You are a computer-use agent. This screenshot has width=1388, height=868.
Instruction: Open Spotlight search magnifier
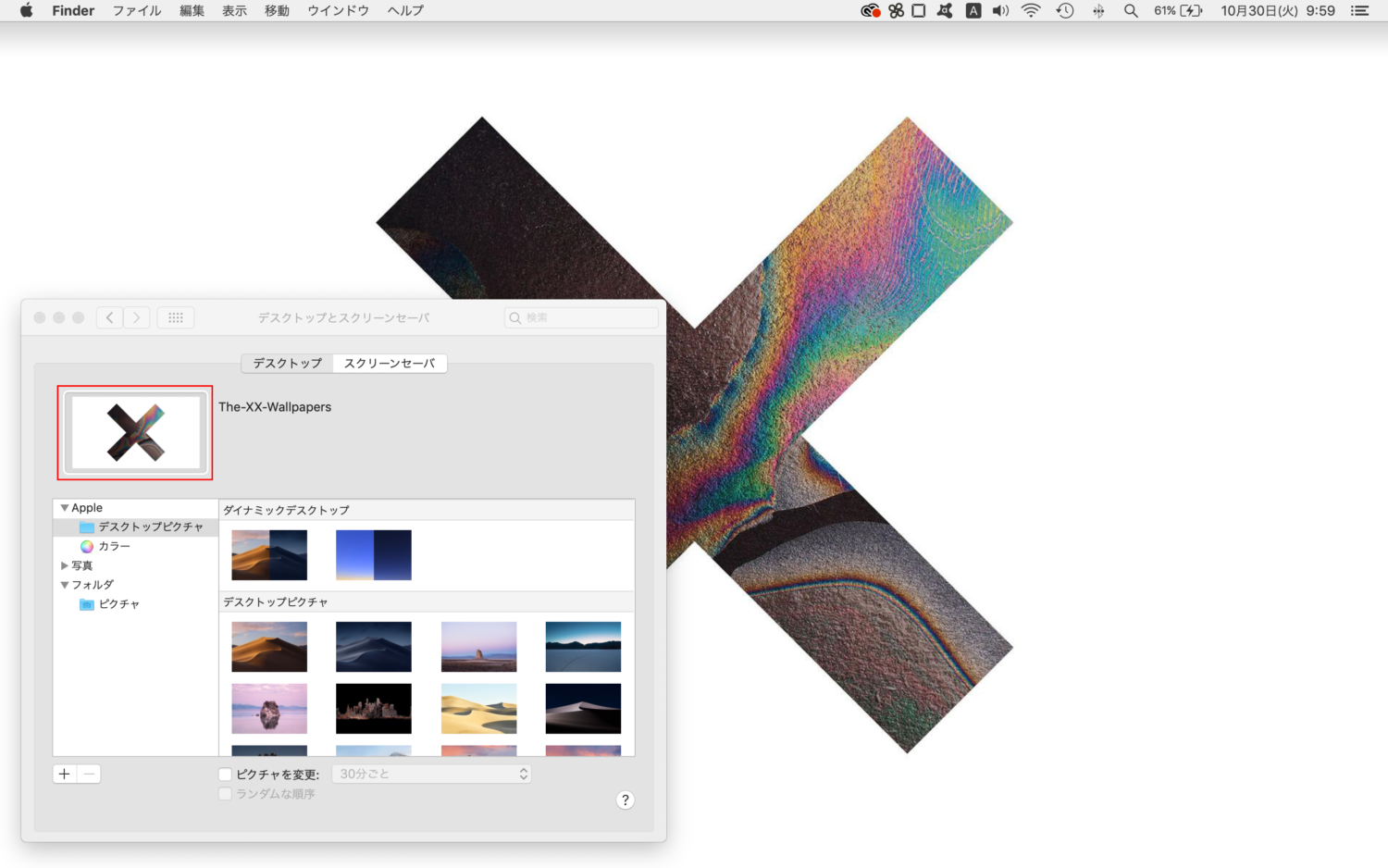(x=1131, y=11)
